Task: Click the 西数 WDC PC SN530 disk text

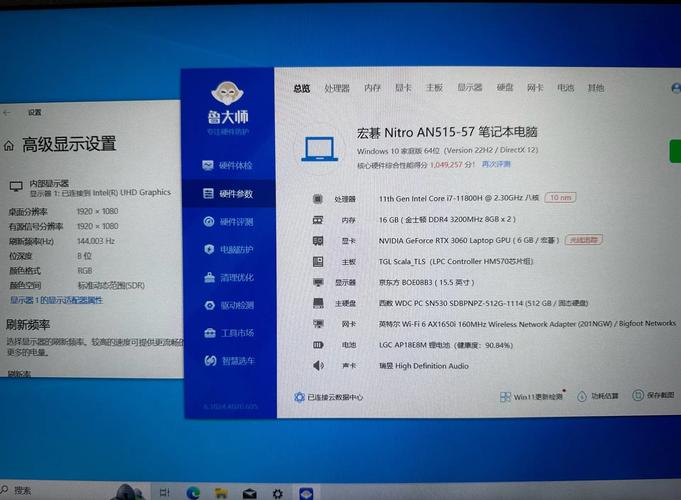Action: (483, 303)
